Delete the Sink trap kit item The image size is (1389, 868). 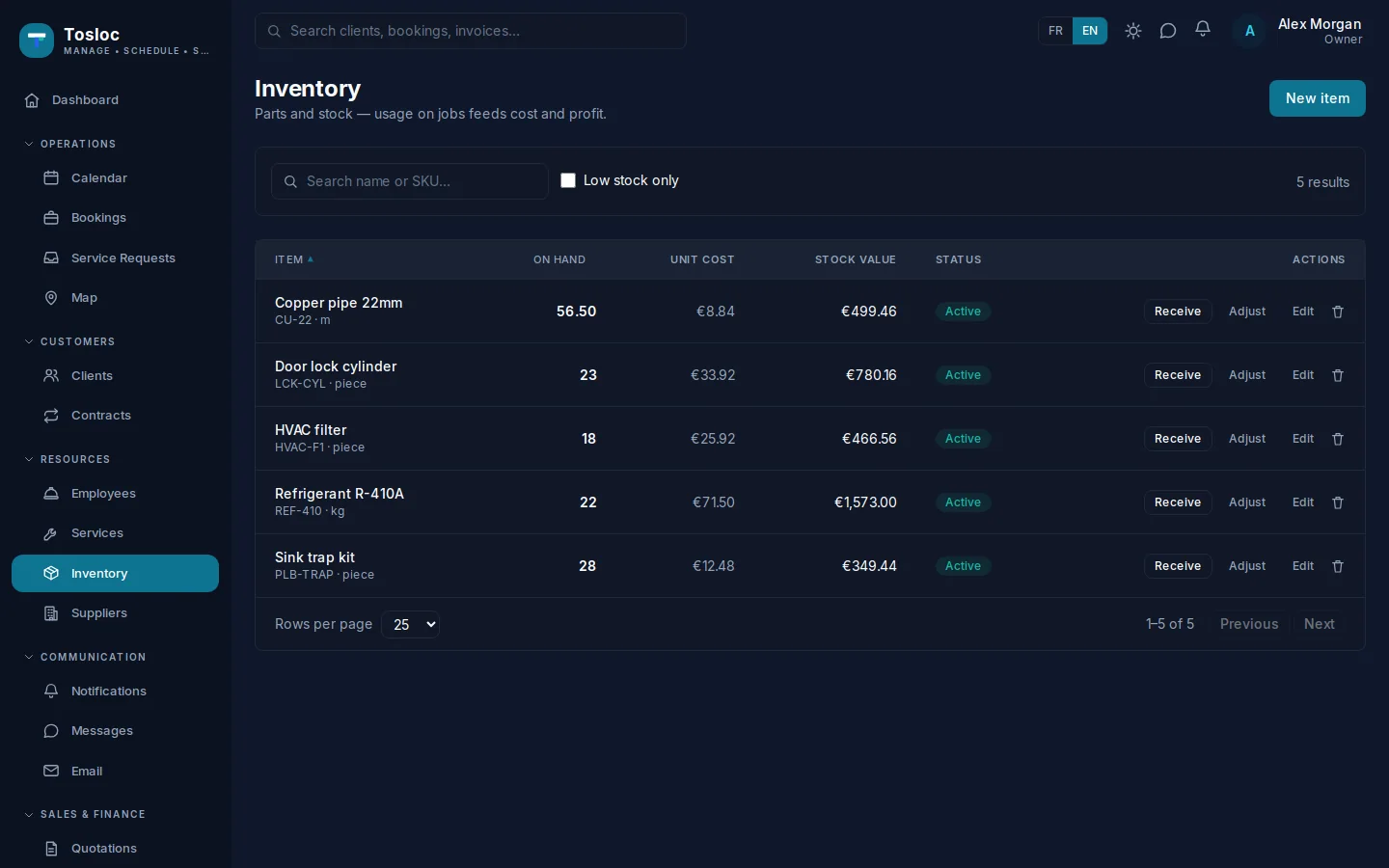(x=1338, y=566)
